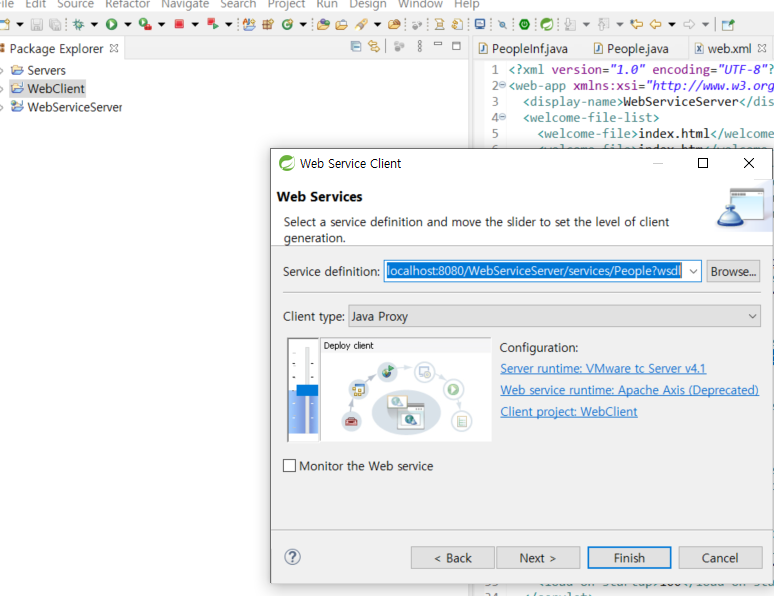Click the Browse... button

[733, 271]
